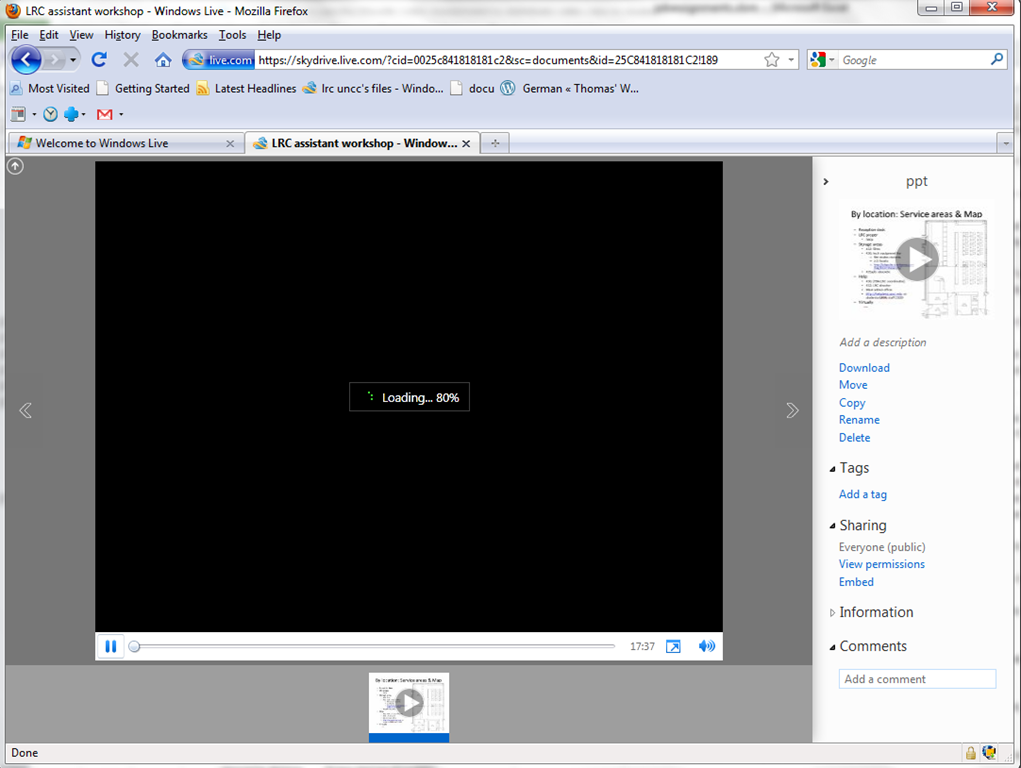1021x768 pixels.
Task: Go to Firefox home page
Action: pos(163,60)
